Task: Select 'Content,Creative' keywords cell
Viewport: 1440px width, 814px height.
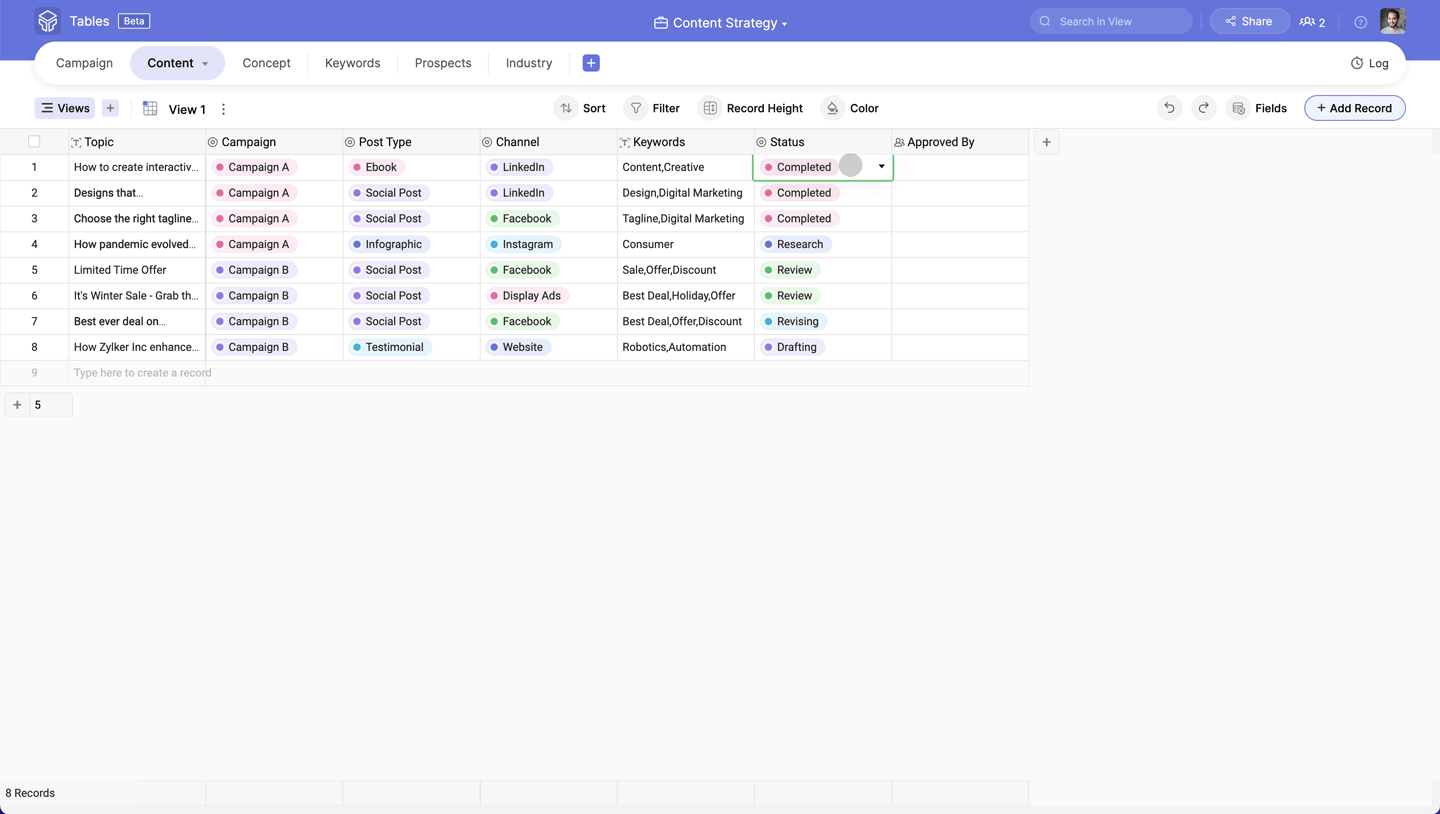Action: point(685,167)
